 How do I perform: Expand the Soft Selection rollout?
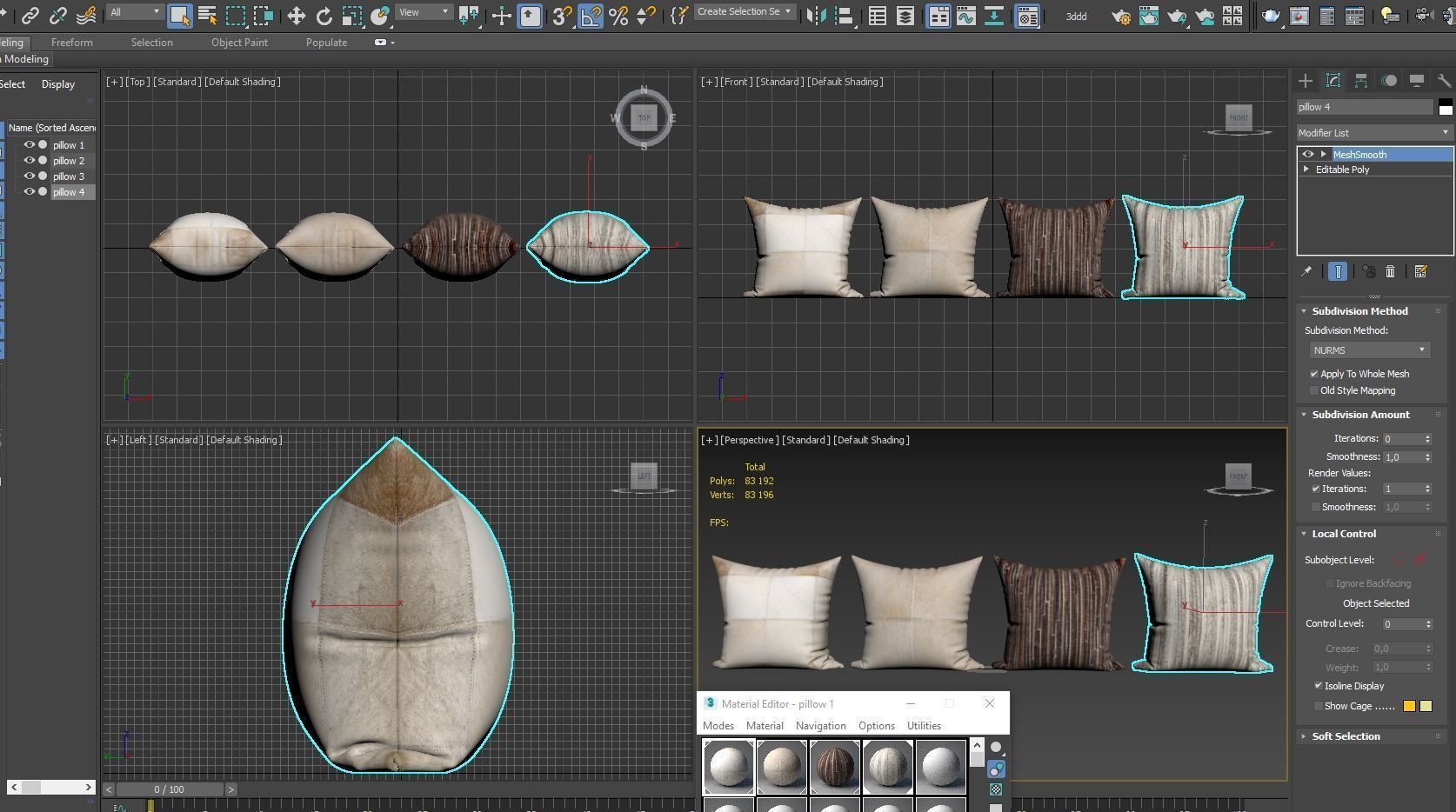coord(1346,736)
